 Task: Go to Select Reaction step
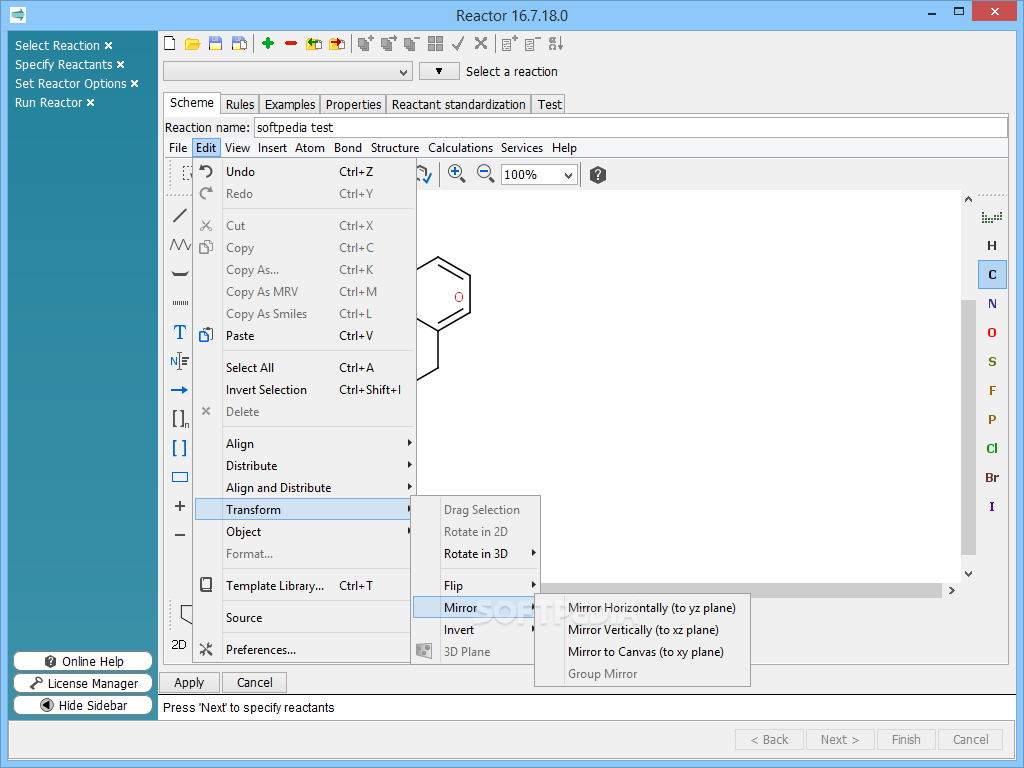pos(57,46)
